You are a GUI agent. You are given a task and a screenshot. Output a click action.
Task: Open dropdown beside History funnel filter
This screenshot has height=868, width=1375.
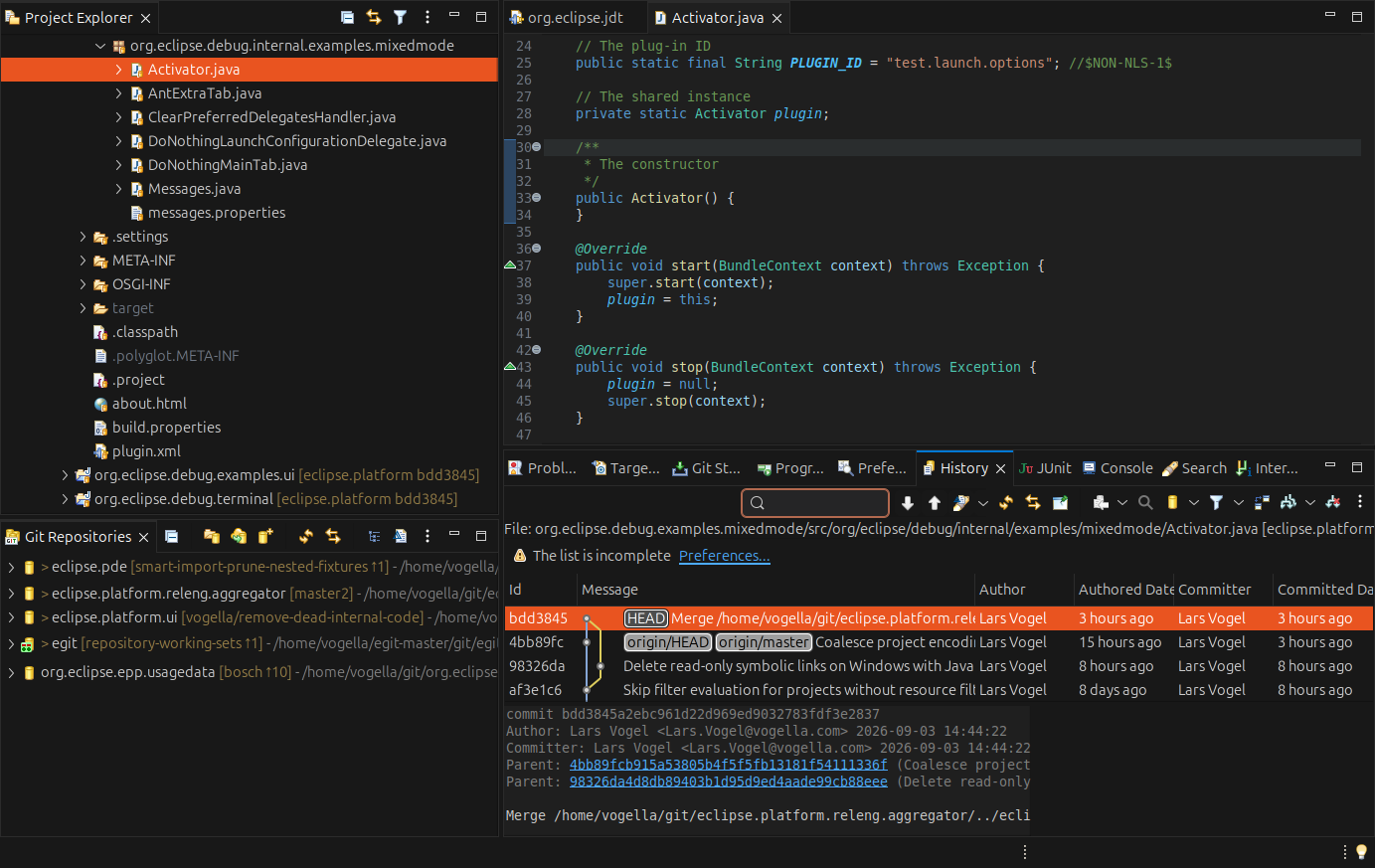pos(1239,503)
